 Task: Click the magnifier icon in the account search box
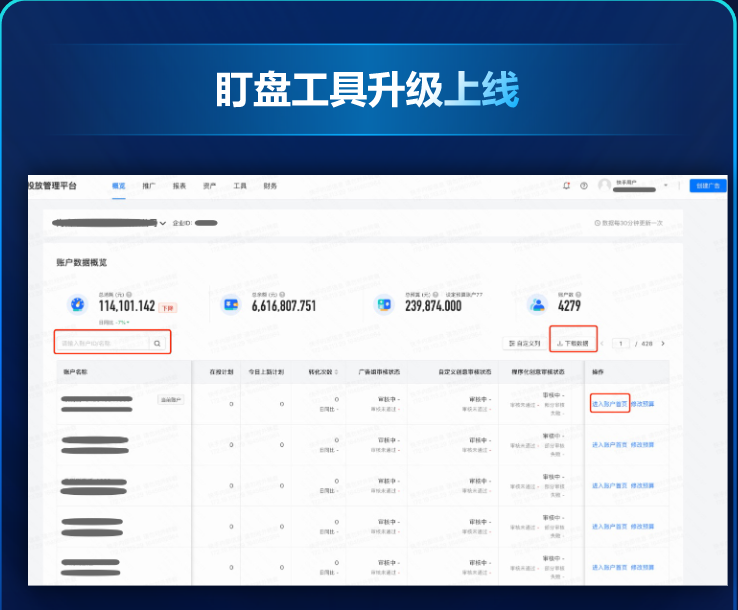click(x=157, y=343)
